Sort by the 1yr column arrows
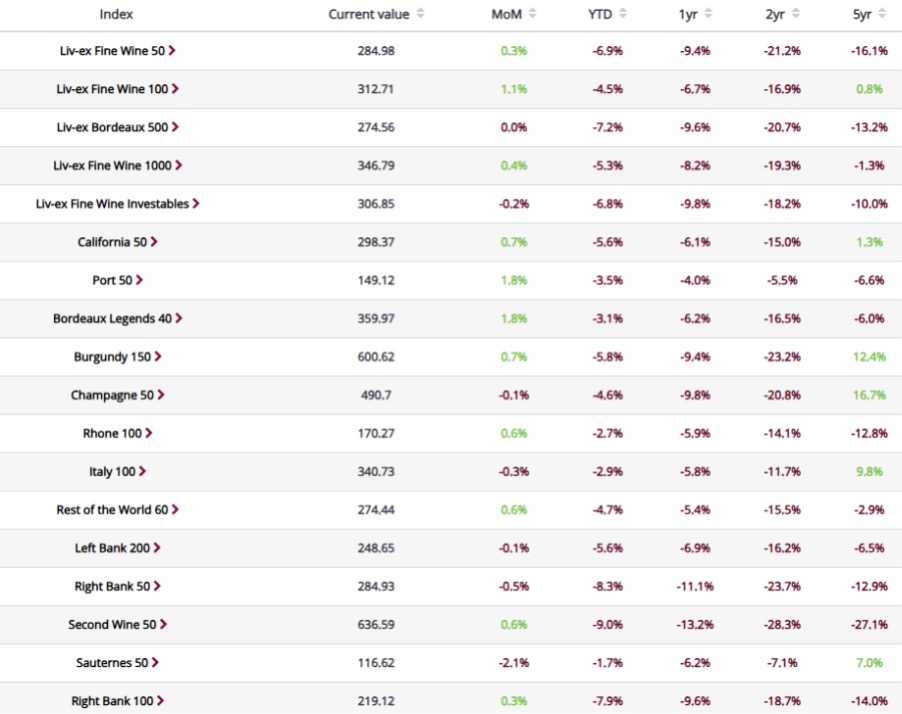The width and height of the screenshot is (902, 714). point(709,14)
